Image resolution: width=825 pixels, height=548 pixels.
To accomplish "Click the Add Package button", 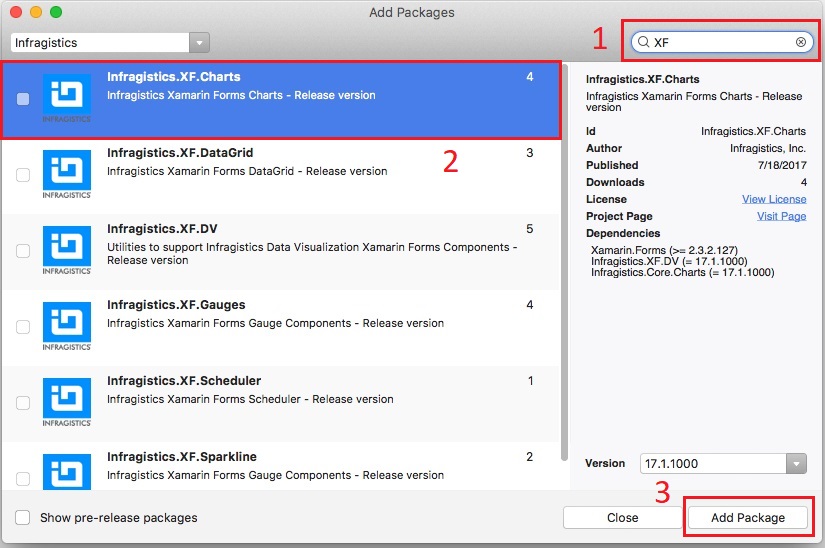I will point(748,517).
